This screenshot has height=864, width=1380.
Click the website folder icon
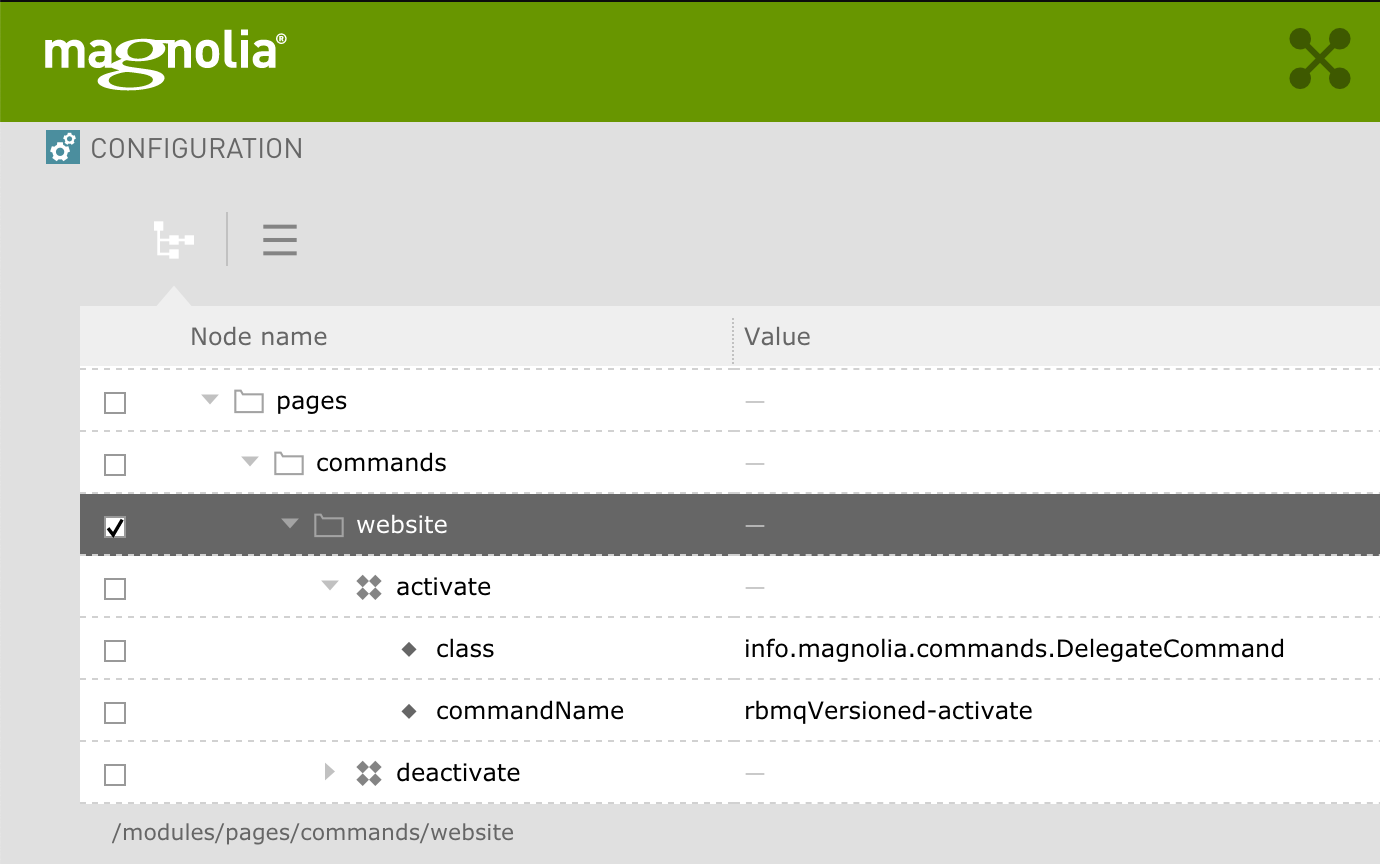(x=329, y=526)
